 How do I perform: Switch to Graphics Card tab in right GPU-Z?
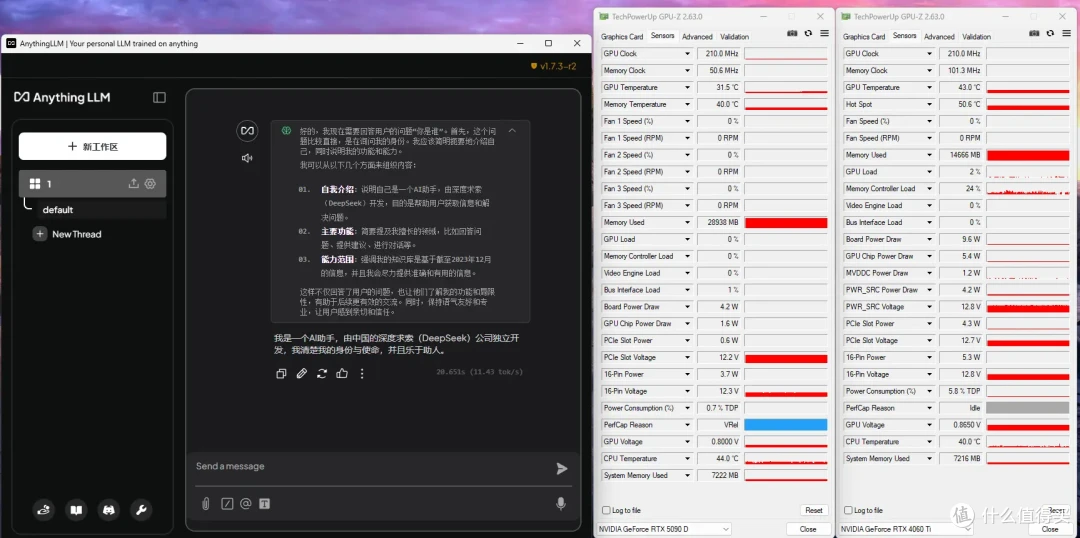click(x=864, y=37)
